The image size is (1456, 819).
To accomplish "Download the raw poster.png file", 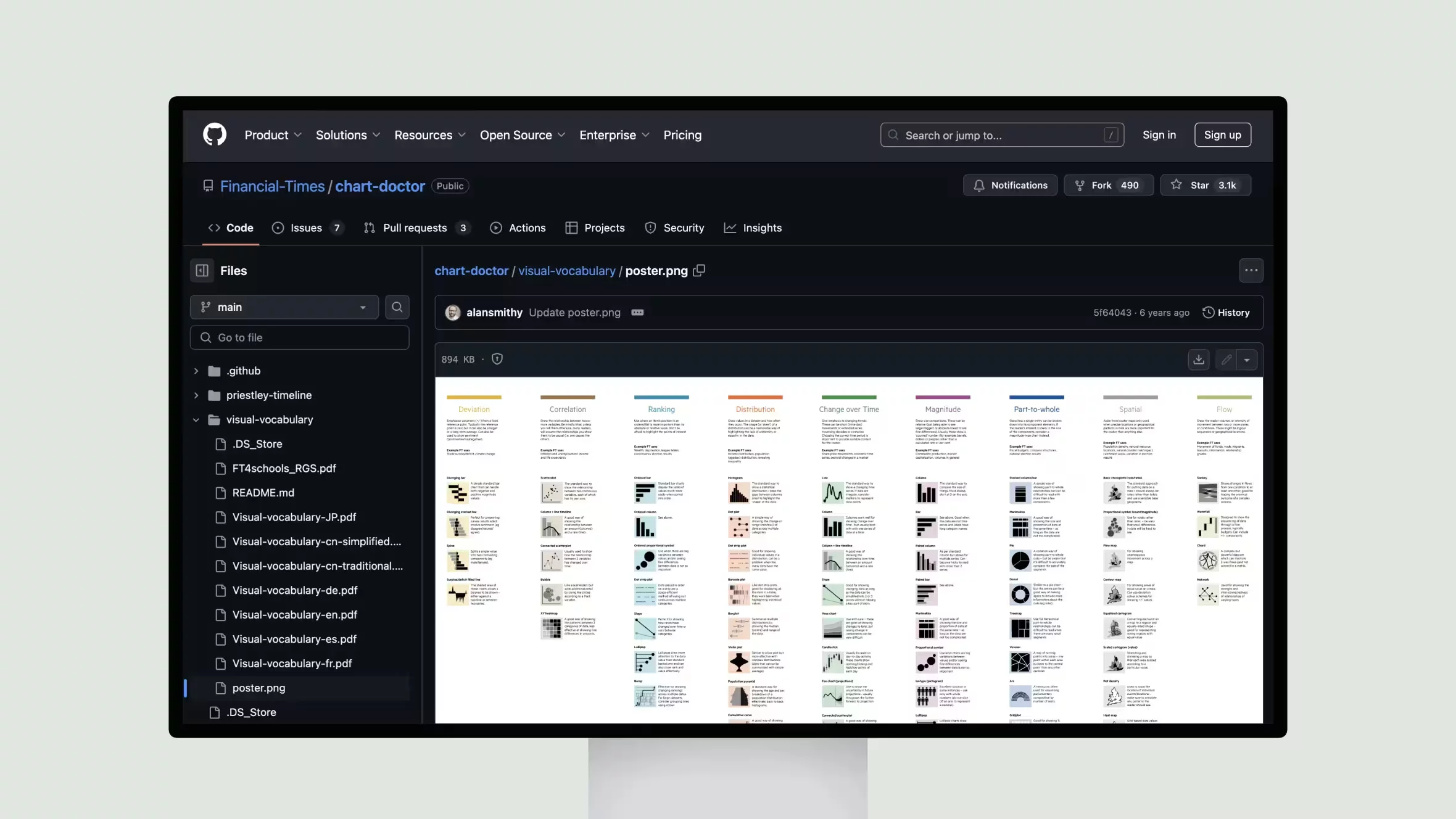I will coord(1199,360).
